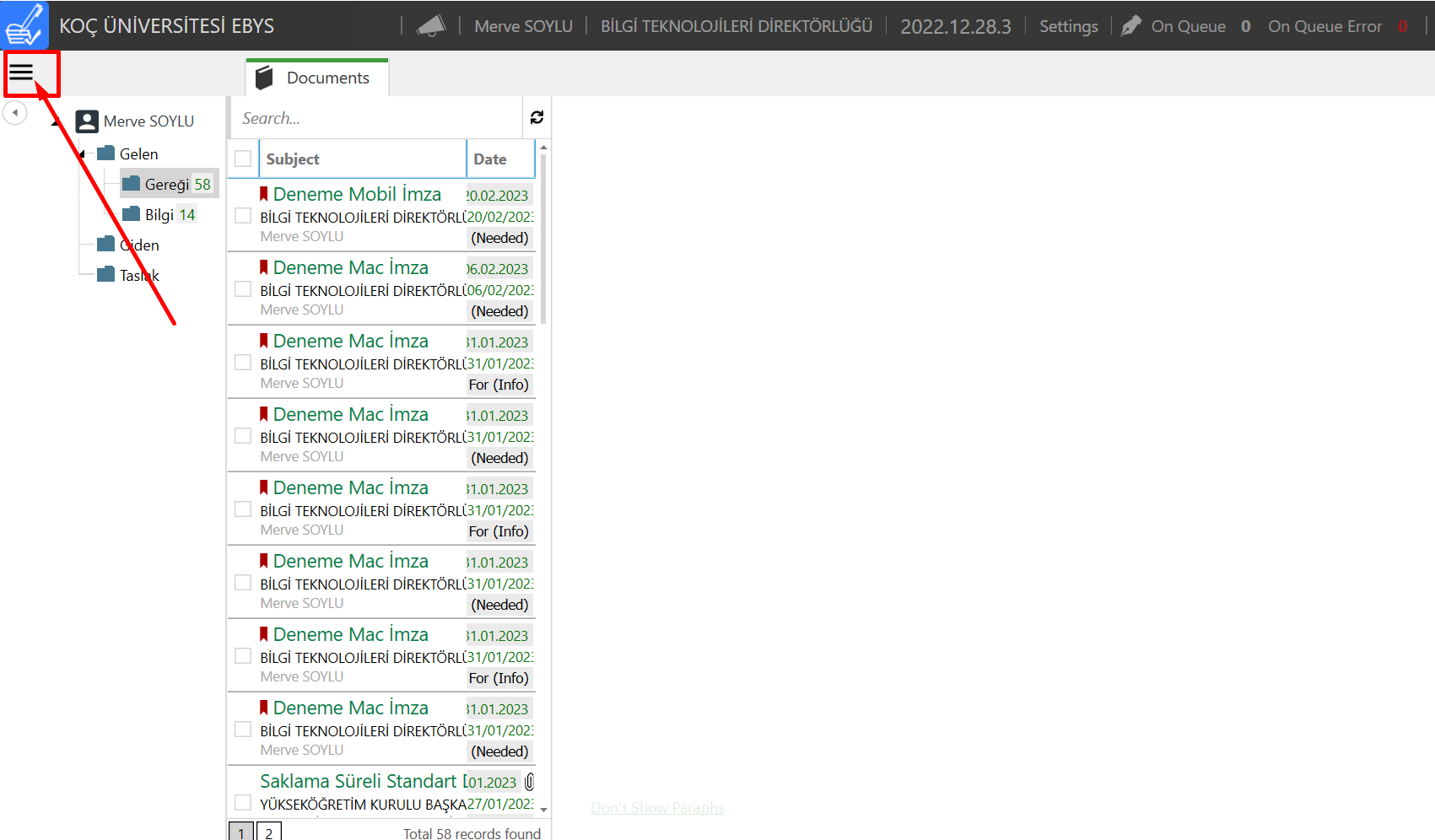Tick checkbox for Saklama Süreli Standart document
The image size is (1435, 840).
click(243, 803)
